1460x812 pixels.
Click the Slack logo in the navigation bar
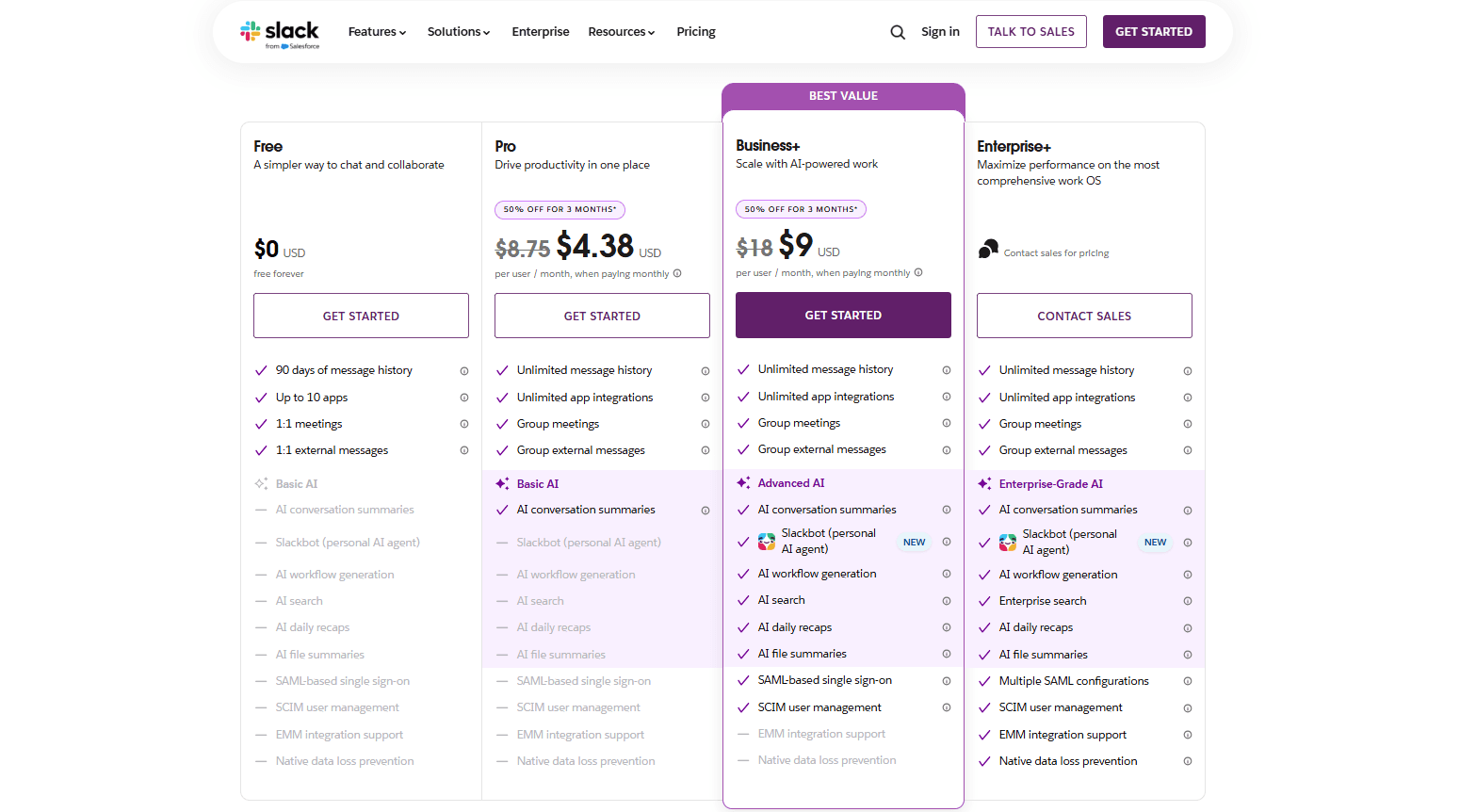pos(280,31)
